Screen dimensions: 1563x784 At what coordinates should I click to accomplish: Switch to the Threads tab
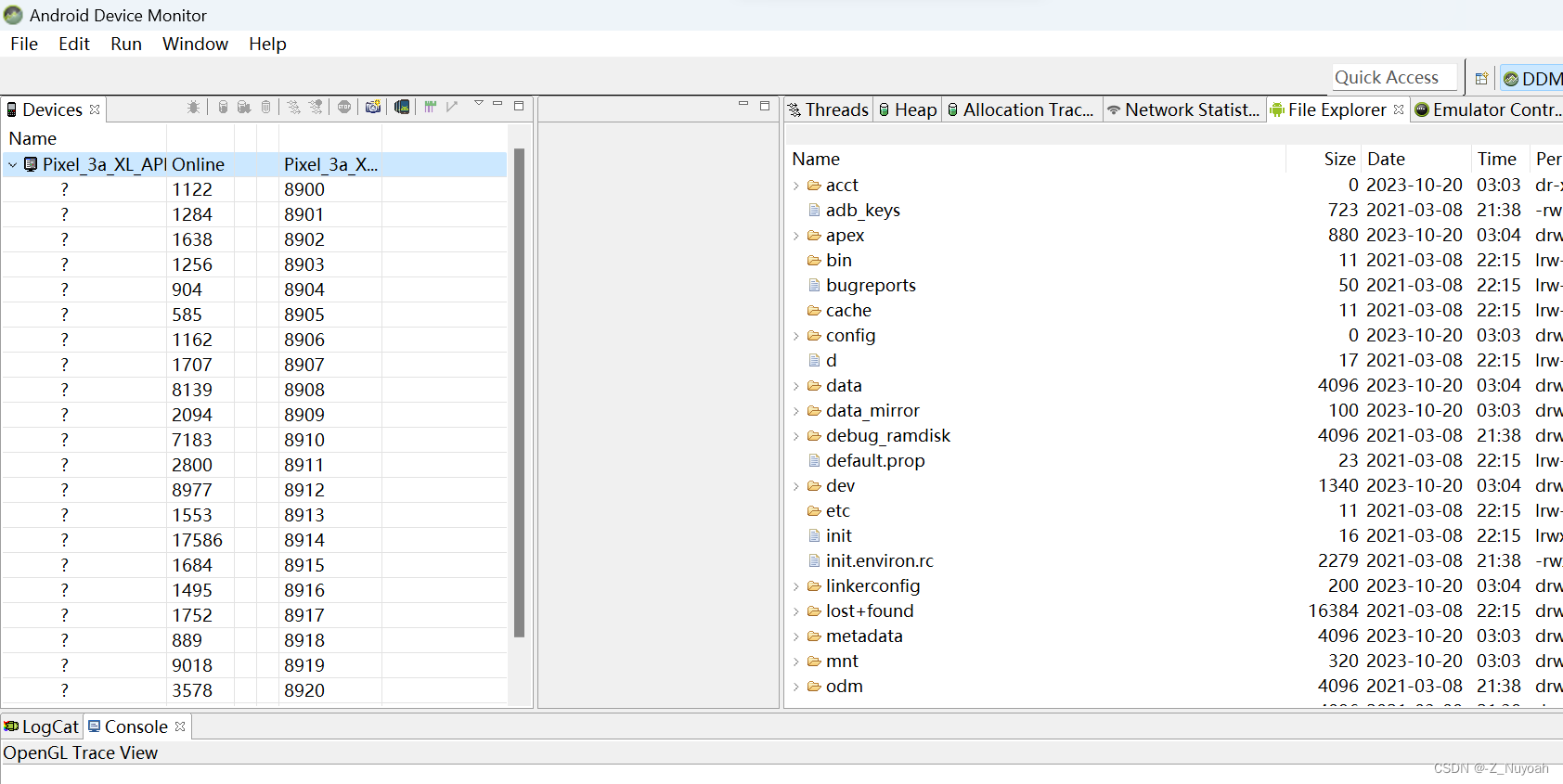pos(828,109)
